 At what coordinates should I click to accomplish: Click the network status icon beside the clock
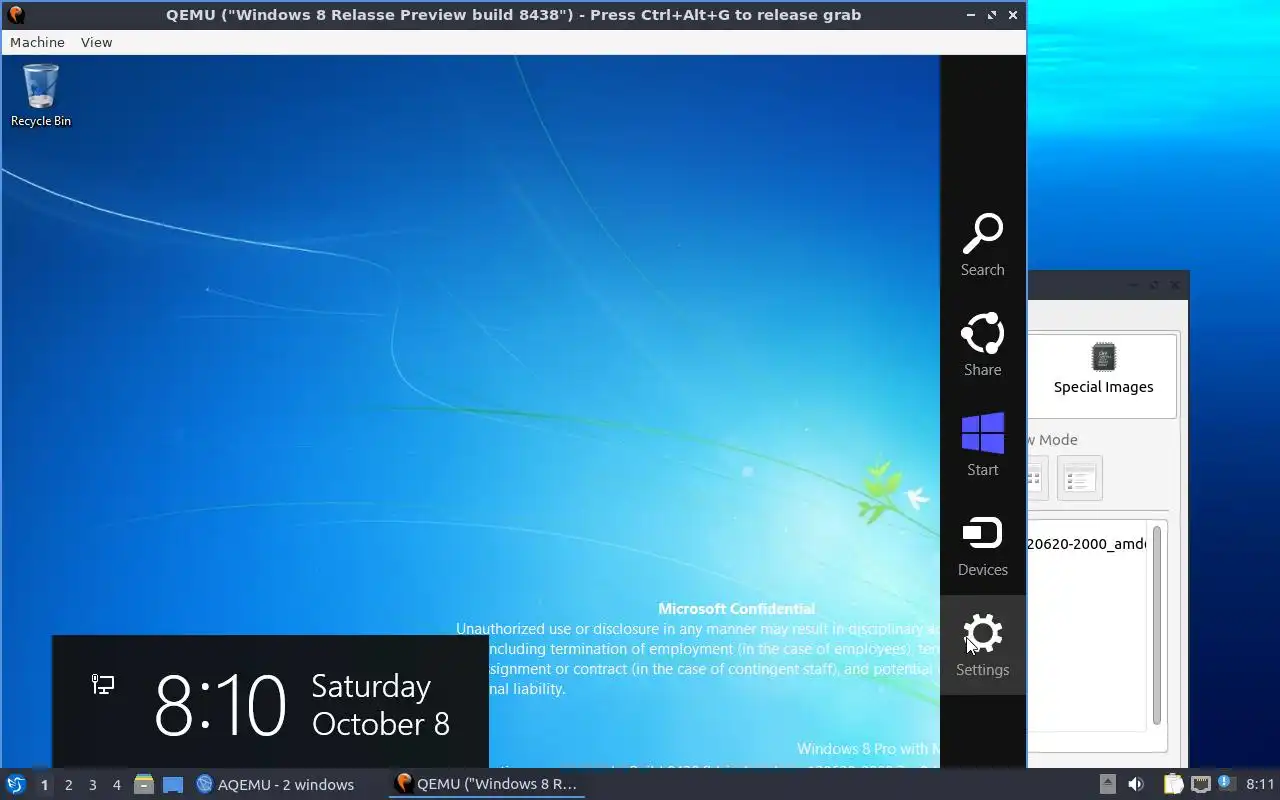(x=103, y=684)
